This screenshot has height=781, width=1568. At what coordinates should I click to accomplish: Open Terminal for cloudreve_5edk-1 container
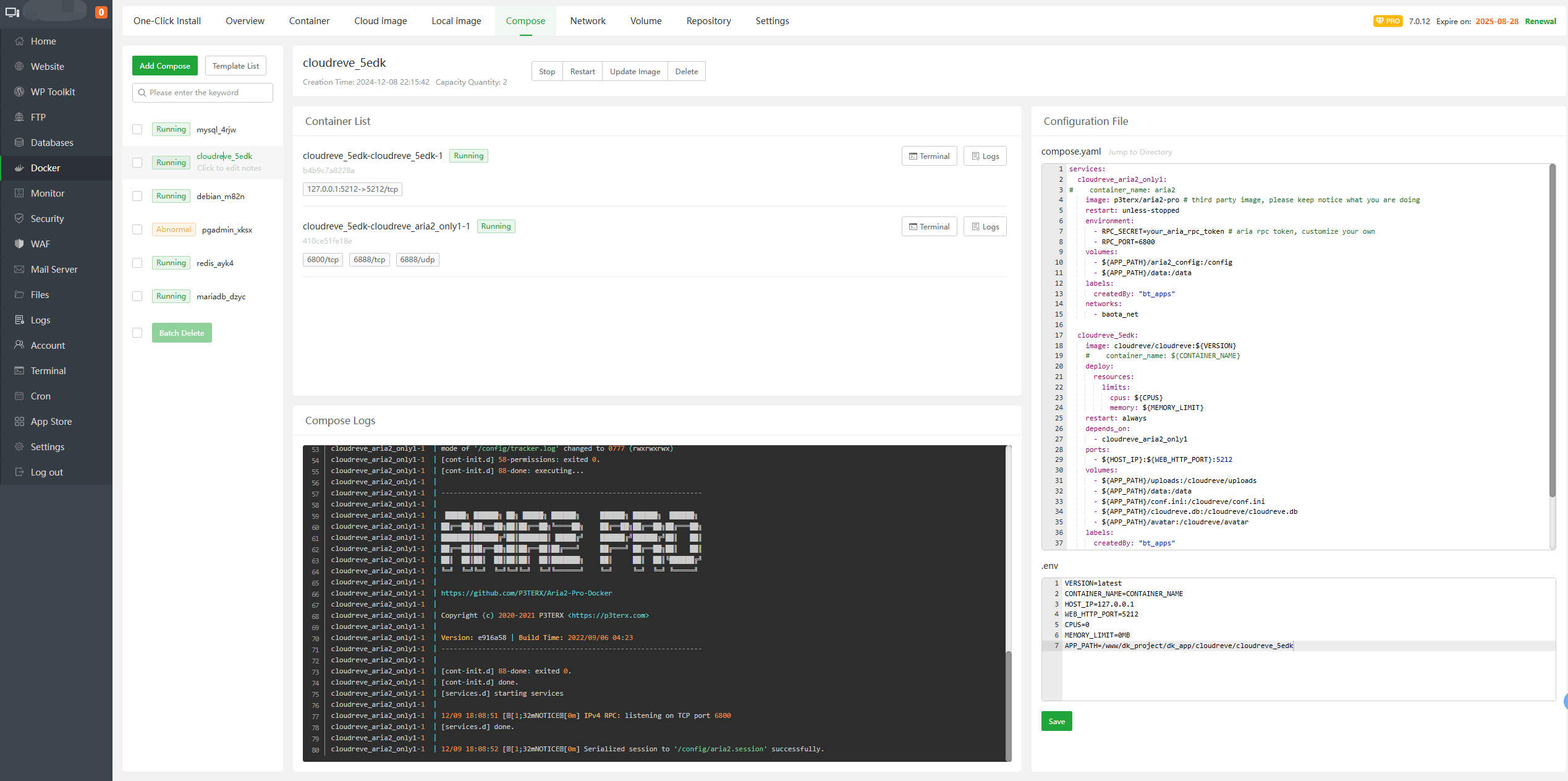(x=929, y=156)
